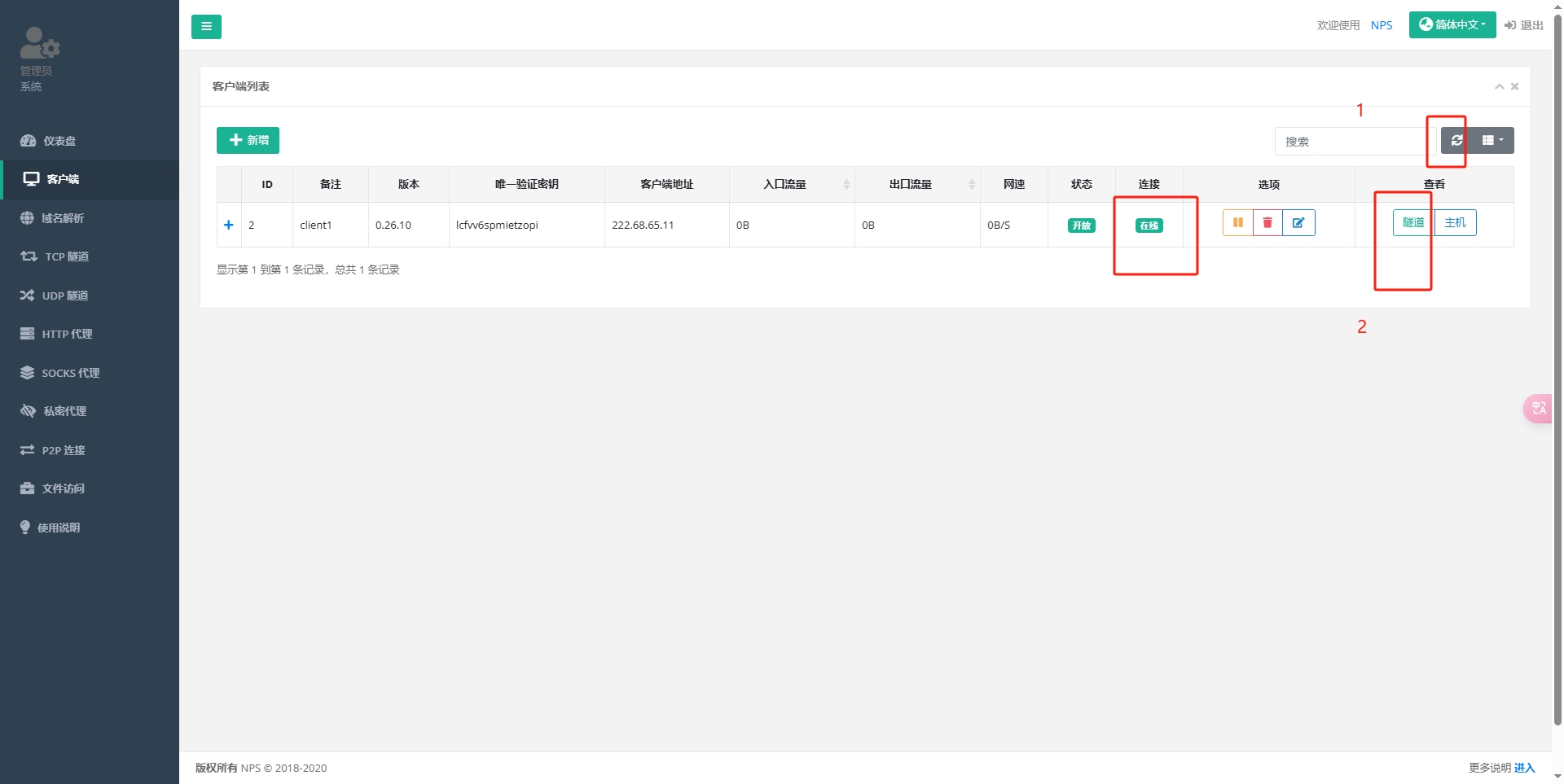Delete client1 using the red trash icon
The height and width of the screenshot is (784, 1564).
[x=1267, y=223]
